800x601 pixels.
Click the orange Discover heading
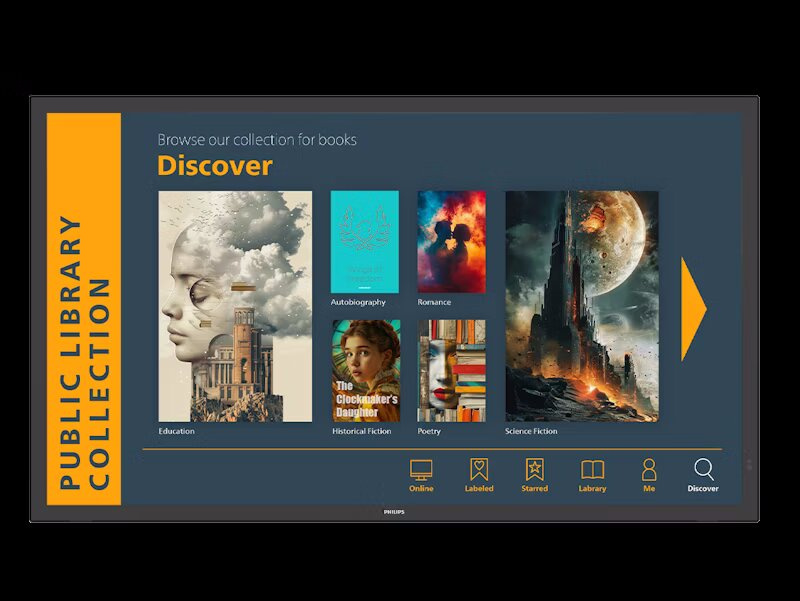[x=214, y=166]
